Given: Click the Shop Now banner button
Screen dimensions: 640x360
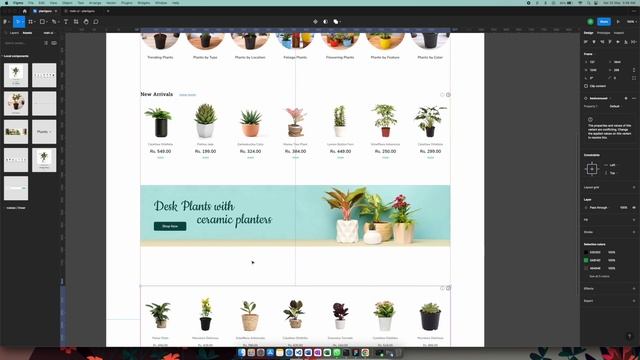Looking at the screenshot, I should (x=170, y=226).
